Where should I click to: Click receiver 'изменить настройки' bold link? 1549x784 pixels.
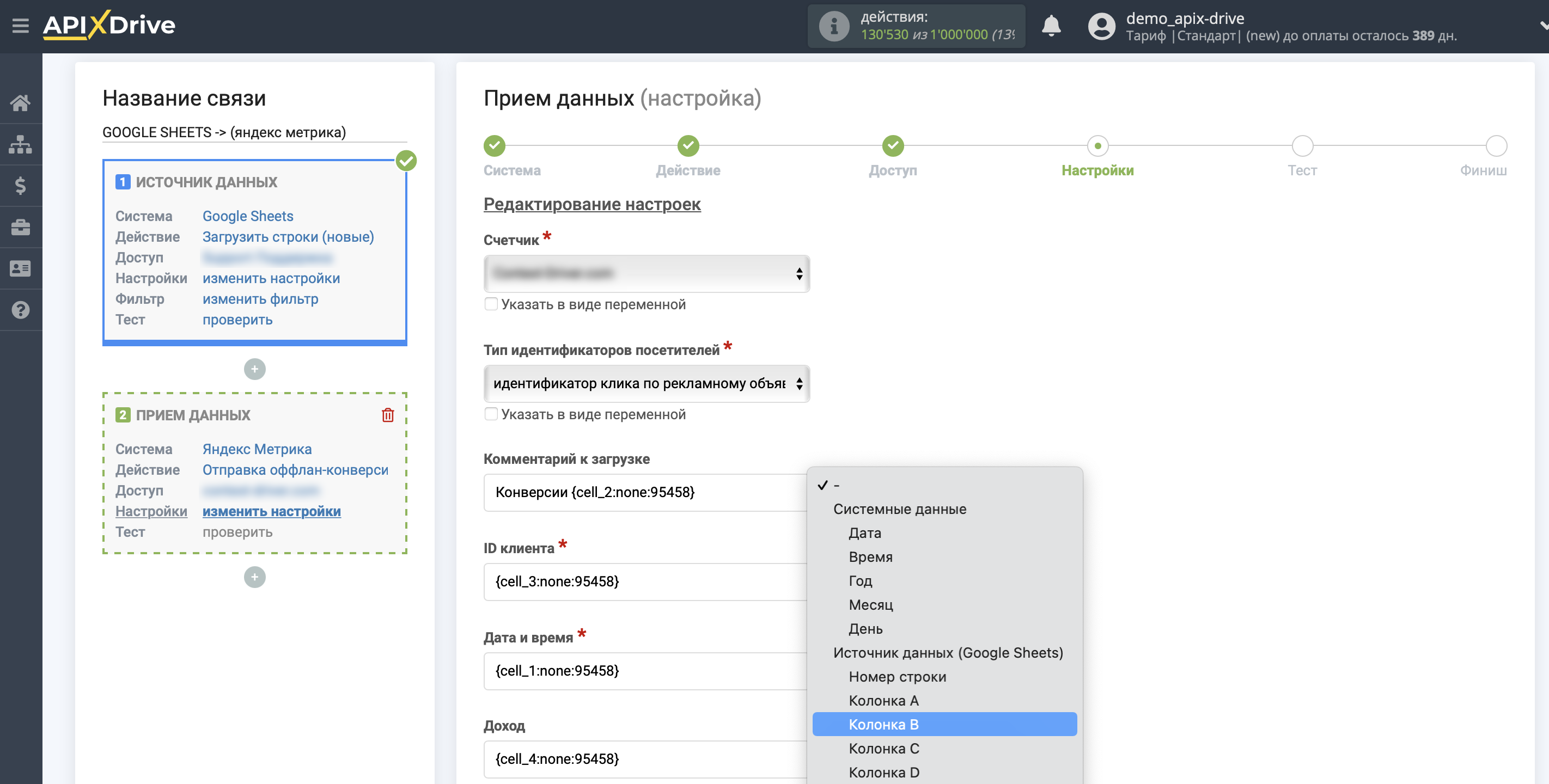(272, 511)
